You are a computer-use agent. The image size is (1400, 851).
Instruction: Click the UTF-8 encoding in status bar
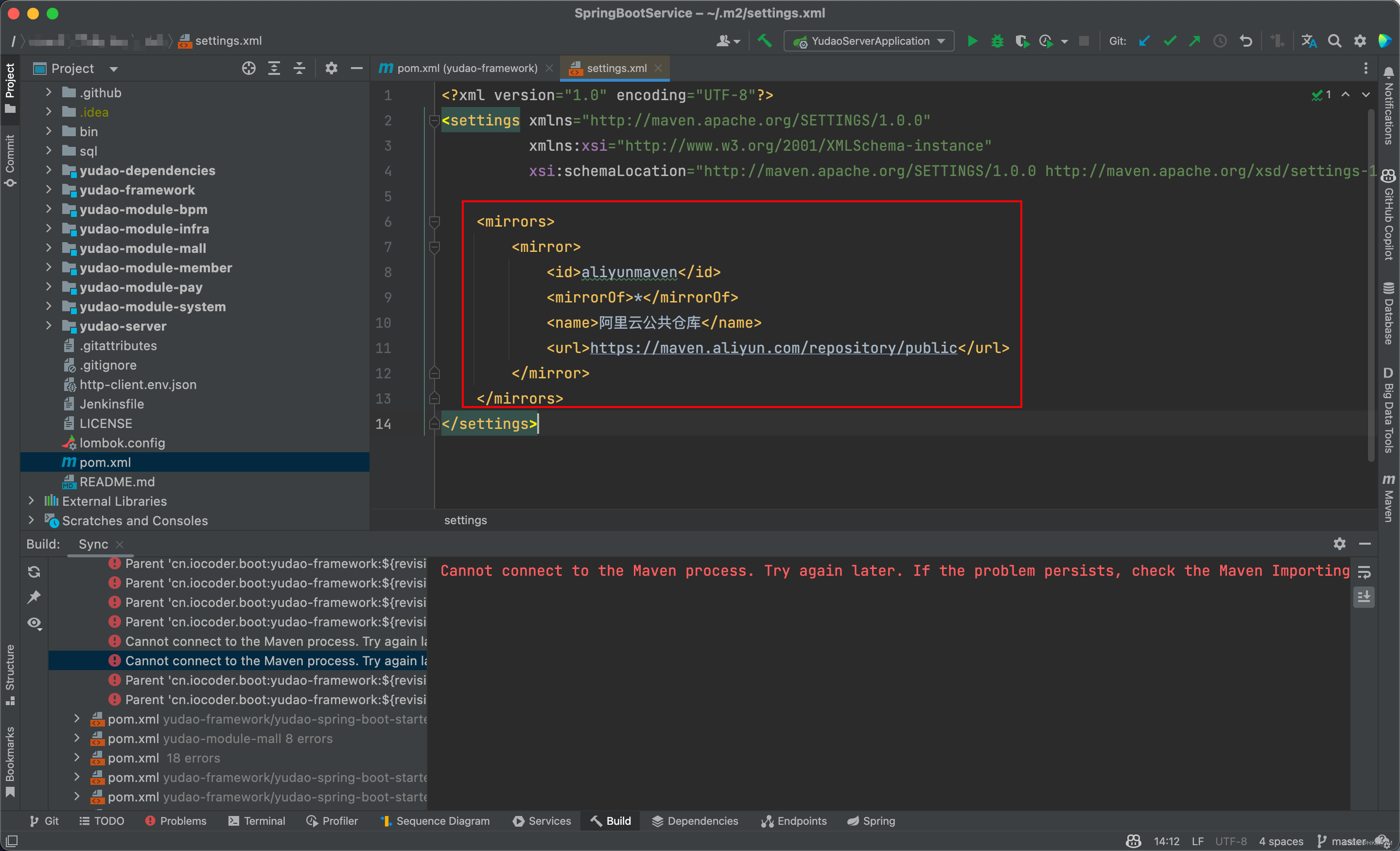coord(1231,841)
